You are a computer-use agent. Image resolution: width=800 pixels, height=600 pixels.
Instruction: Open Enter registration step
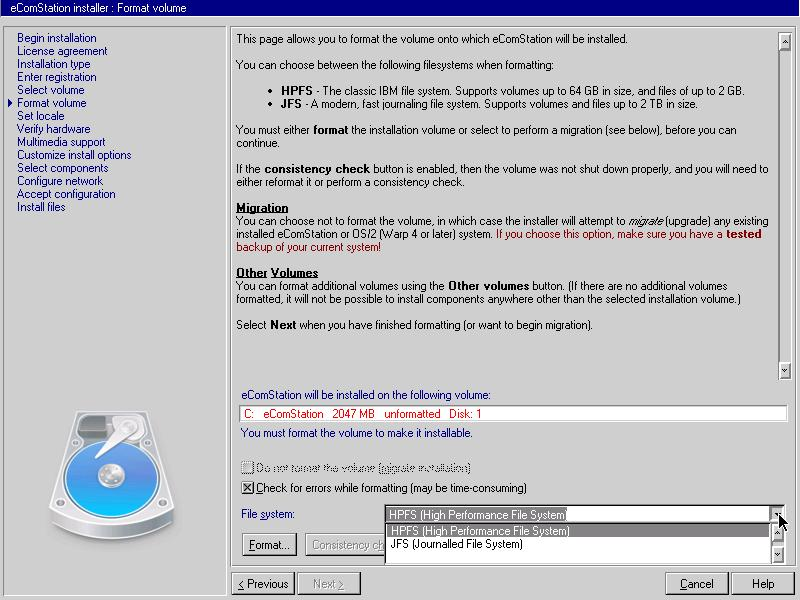pyautogui.click(x=57, y=77)
